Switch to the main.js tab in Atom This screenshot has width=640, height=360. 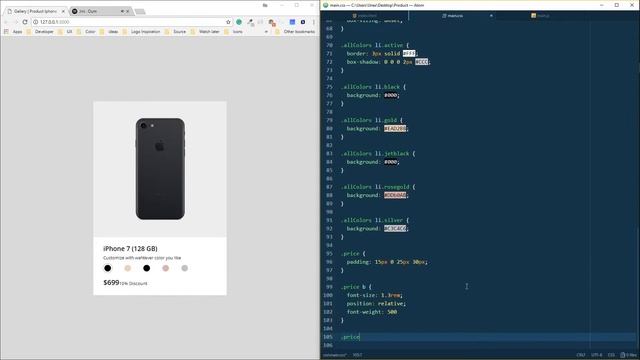(x=540, y=16)
